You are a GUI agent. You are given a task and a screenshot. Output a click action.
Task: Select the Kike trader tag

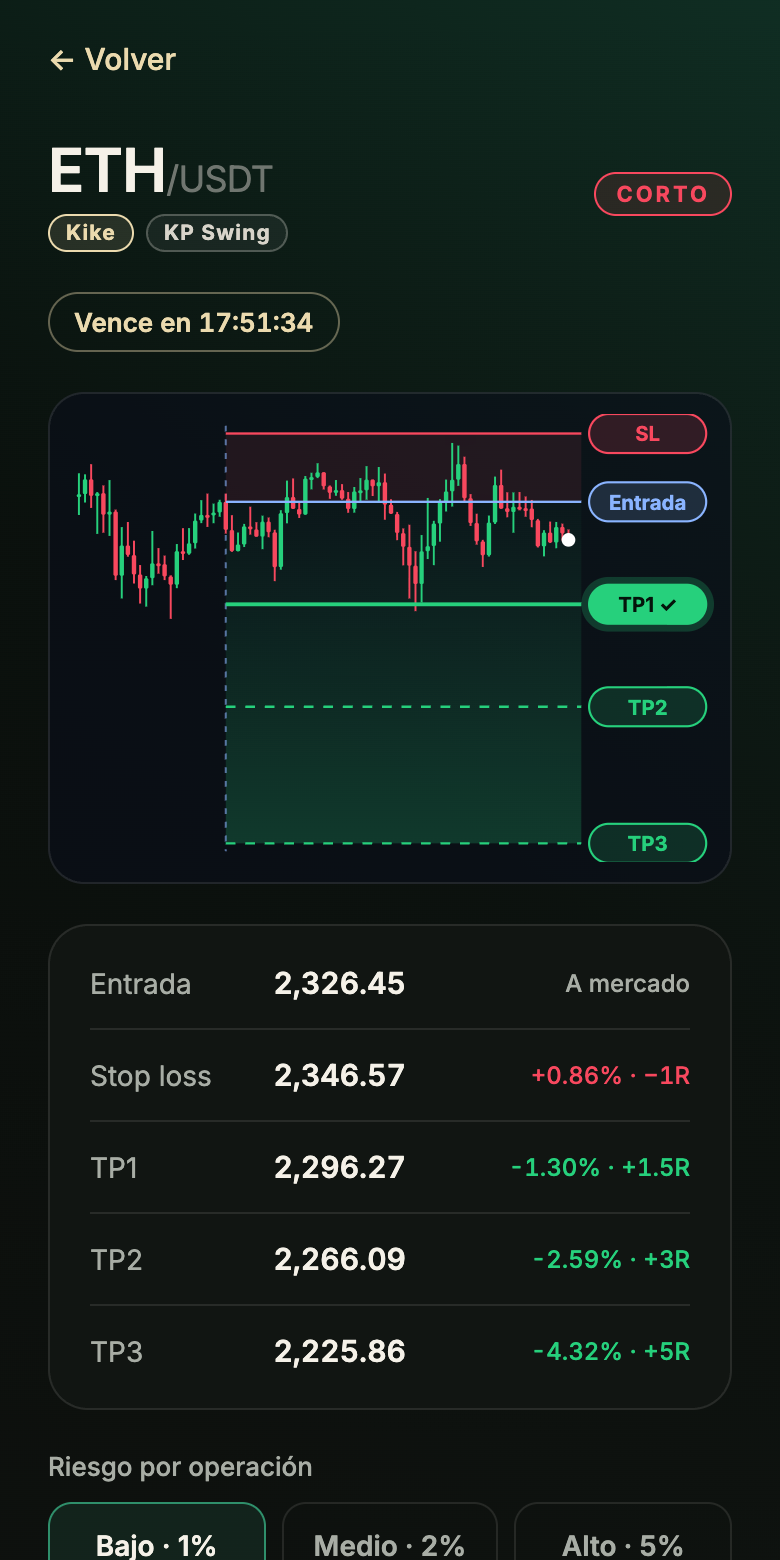(91, 233)
